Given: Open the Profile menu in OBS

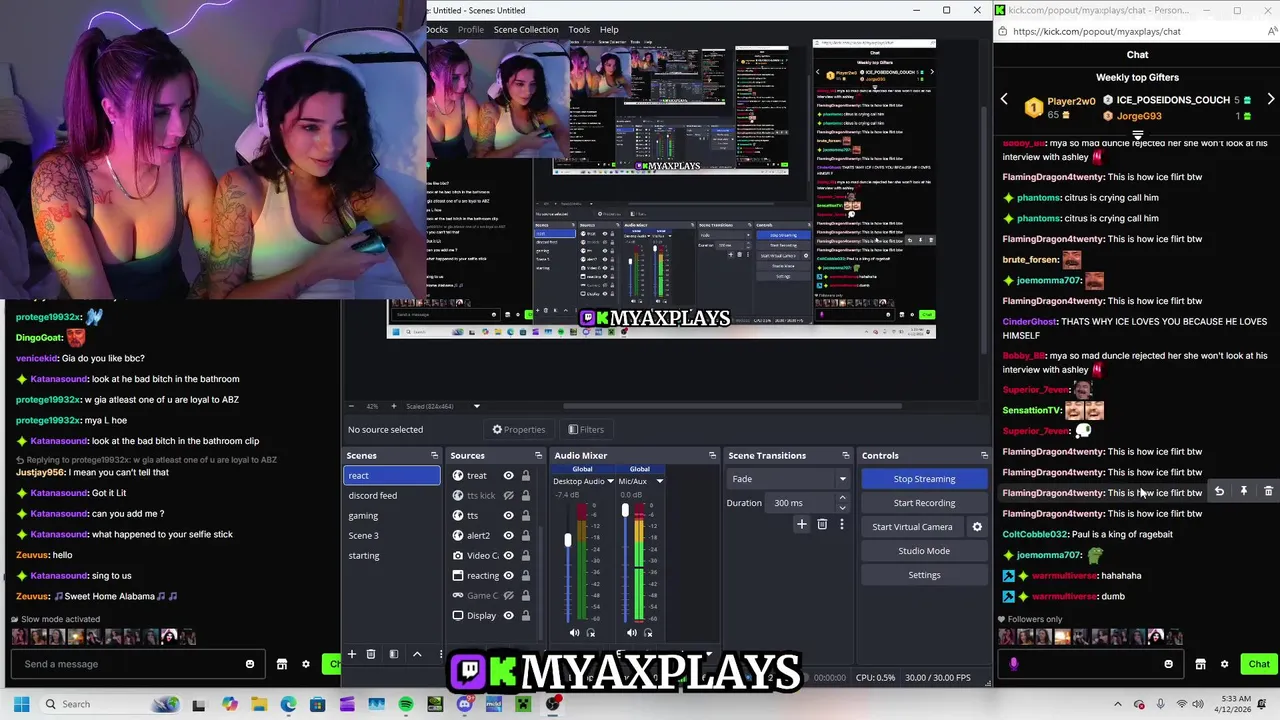Looking at the screenshot, I should point(471,29).
